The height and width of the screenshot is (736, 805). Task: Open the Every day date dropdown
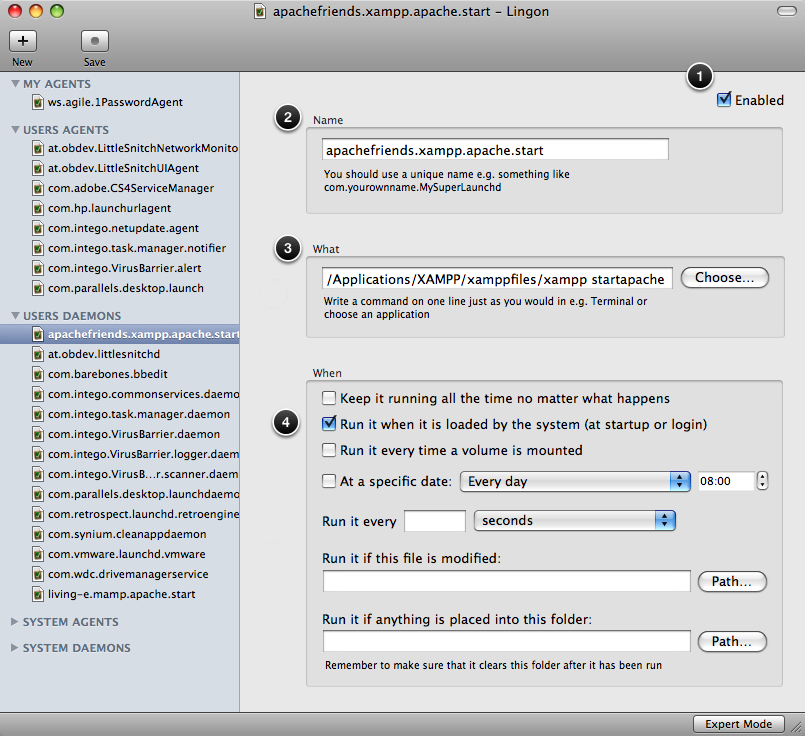click(575, 481)
